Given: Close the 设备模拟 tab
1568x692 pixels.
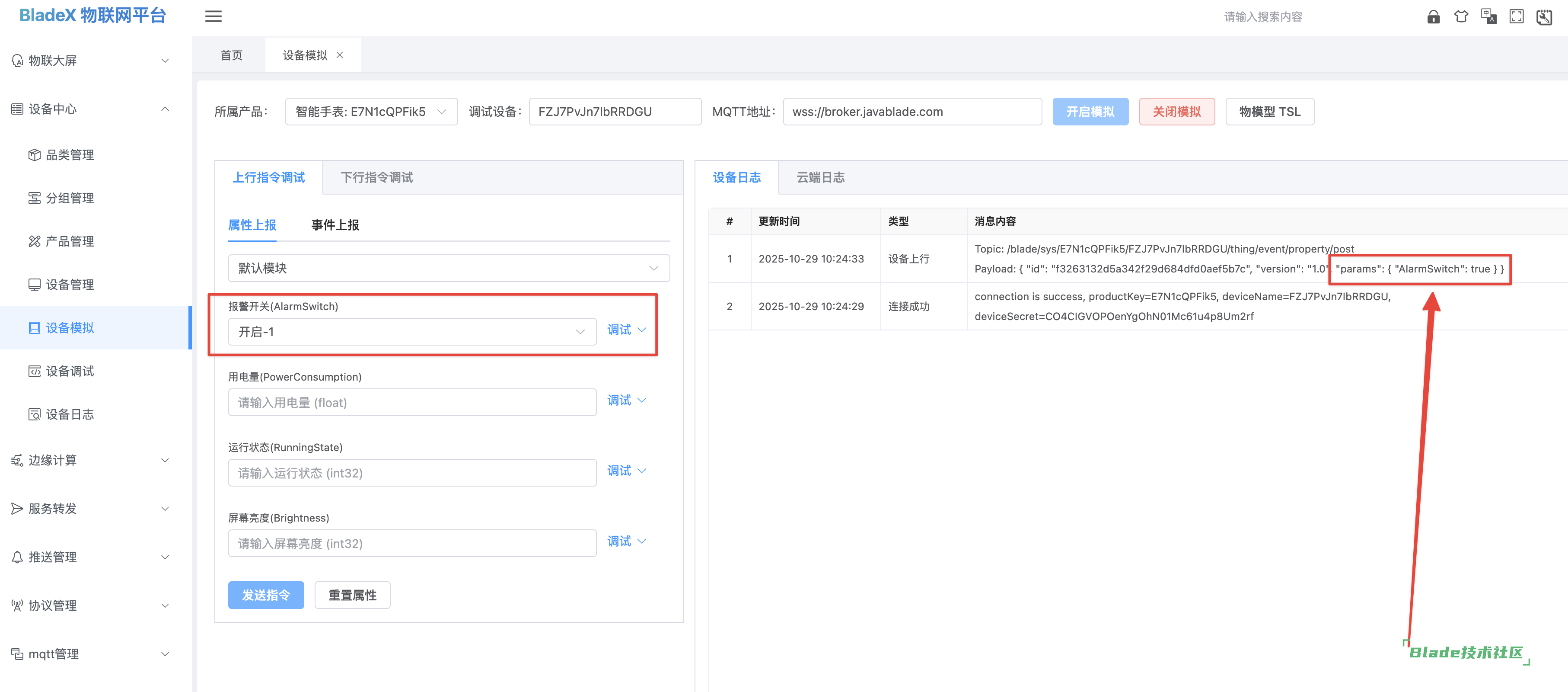Looking at the screenshot, I should 340,55.
